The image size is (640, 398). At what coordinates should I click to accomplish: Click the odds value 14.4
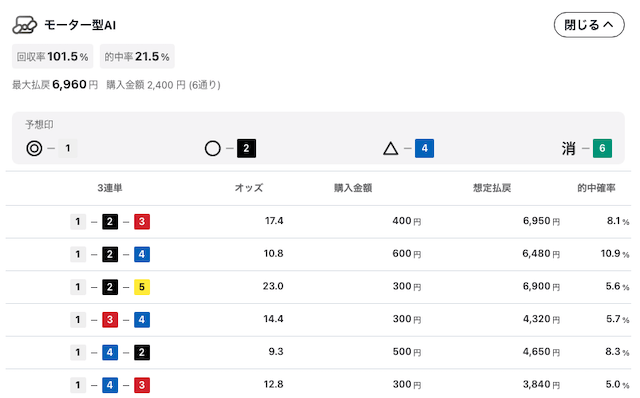(x=273, y=319)
